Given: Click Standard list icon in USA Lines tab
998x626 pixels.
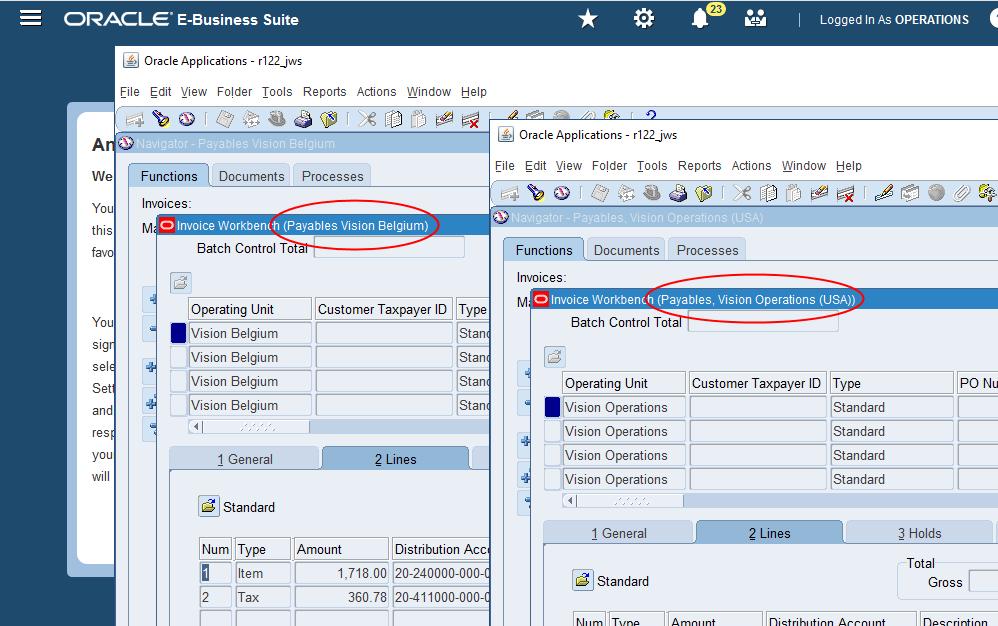Looking at the screenshot, I should (582, 580).
